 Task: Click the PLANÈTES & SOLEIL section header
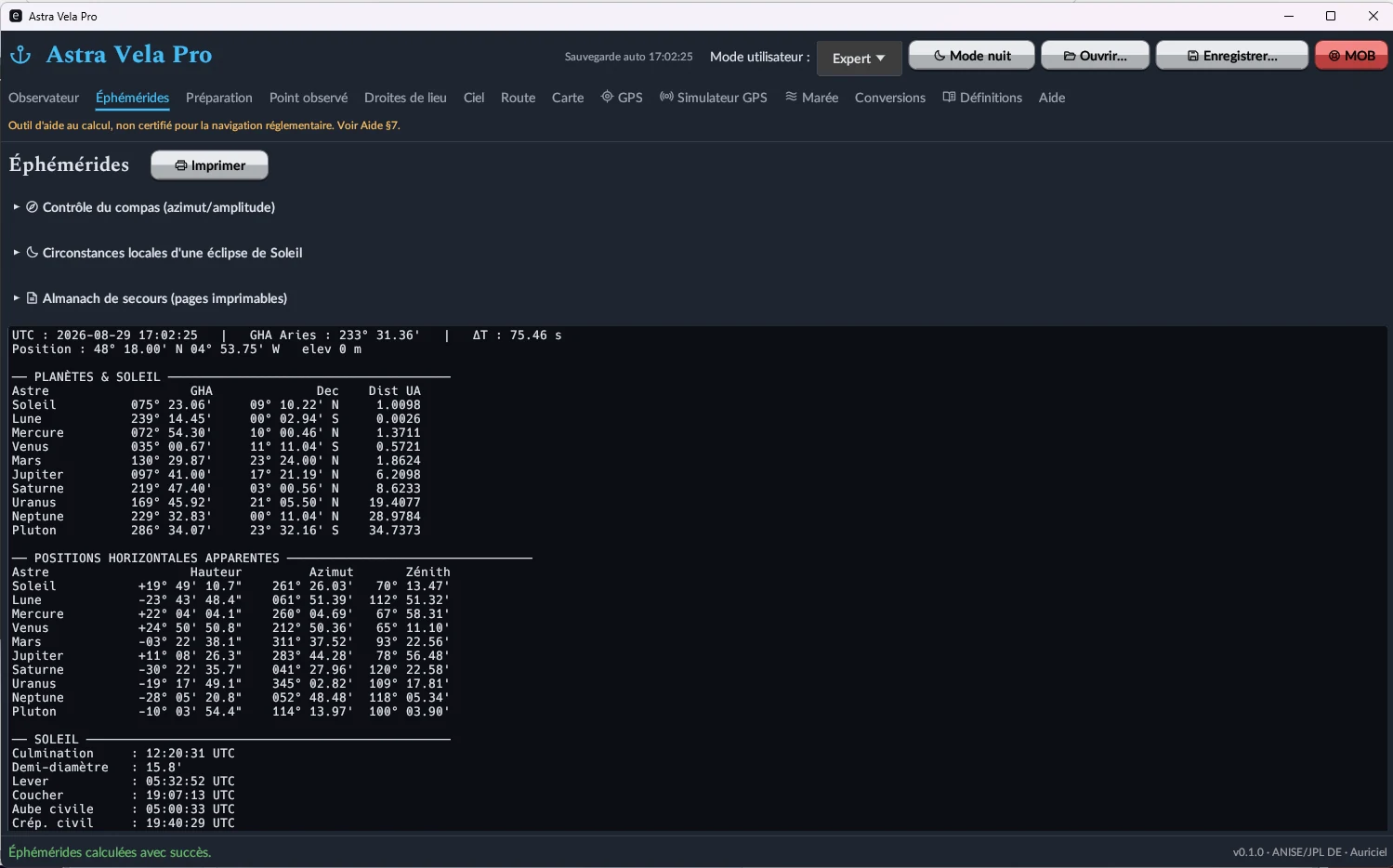coord(231,377)
